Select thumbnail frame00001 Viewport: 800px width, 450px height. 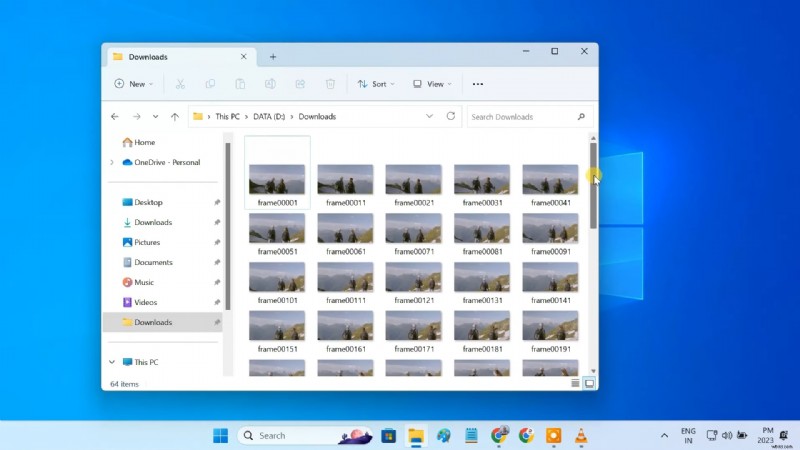coord(277,179)
